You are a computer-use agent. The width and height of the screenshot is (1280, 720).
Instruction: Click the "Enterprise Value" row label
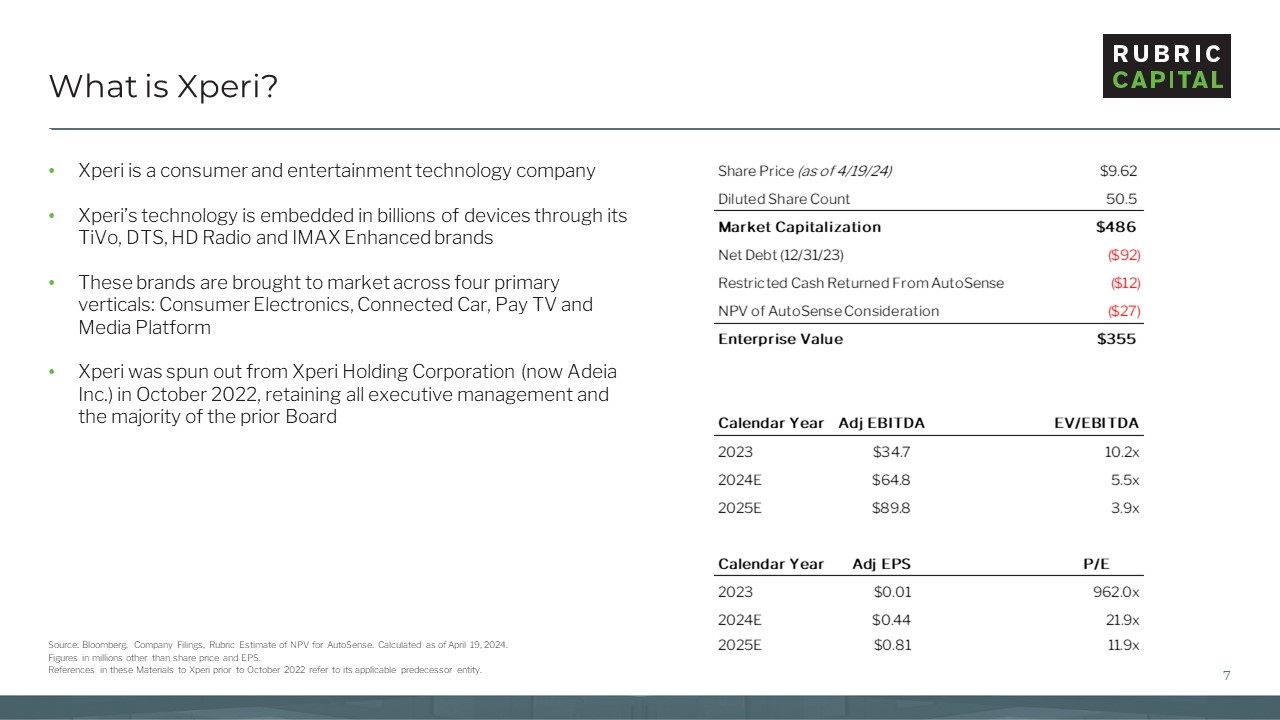tap(781, 339)
